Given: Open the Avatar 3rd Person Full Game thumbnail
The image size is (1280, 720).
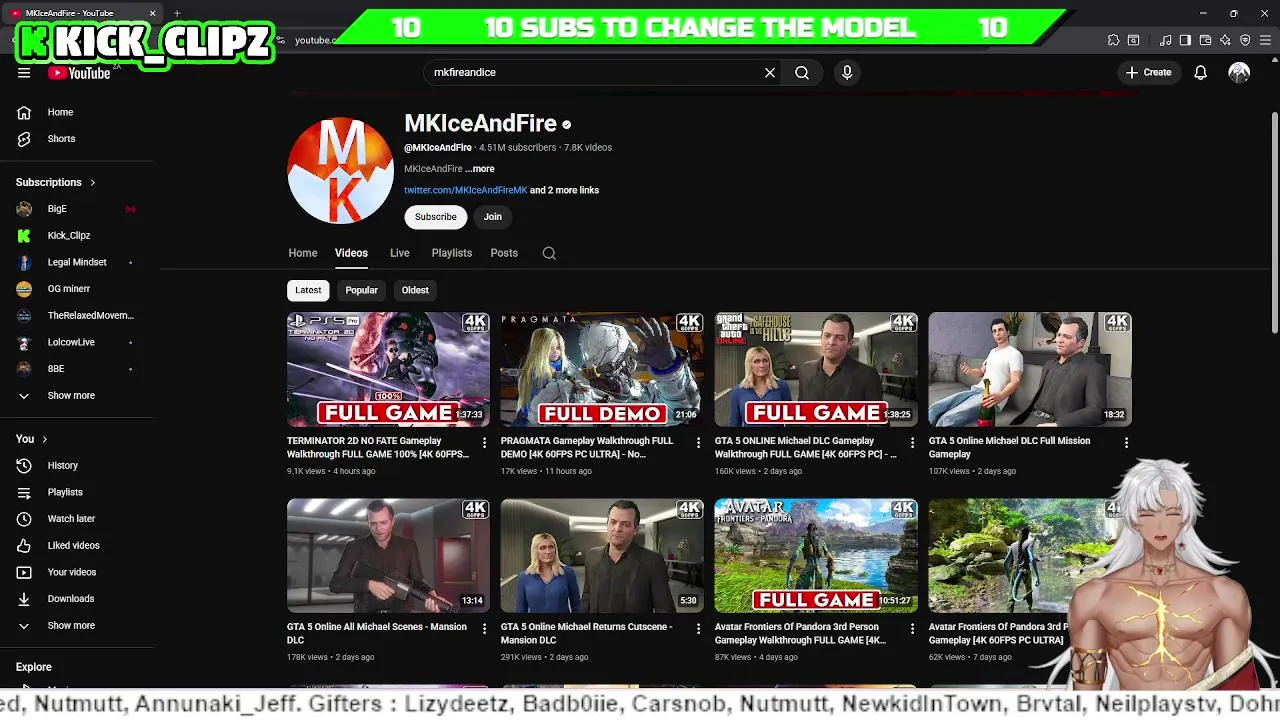Looking at the screenshot, I should [816, 555].
